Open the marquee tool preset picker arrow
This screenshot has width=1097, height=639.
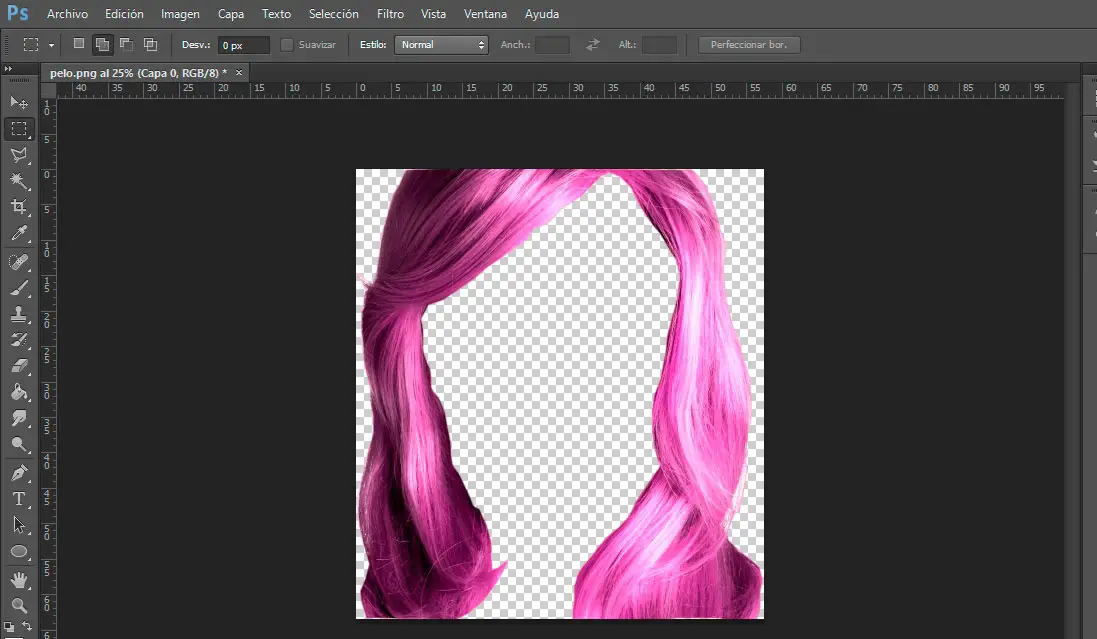51,45
